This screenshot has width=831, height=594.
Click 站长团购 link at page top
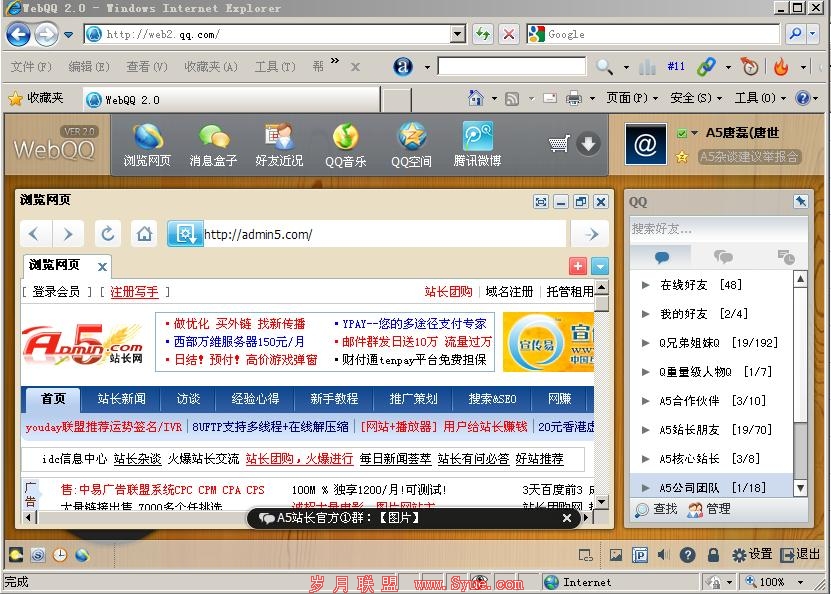(448, 292)
